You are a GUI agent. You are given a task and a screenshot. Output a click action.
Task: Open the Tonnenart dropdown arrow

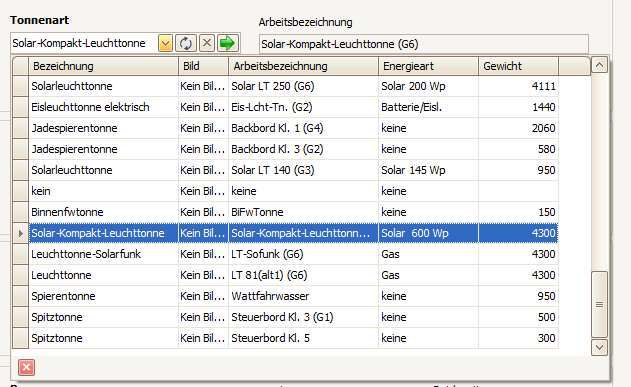click(165, 43)
